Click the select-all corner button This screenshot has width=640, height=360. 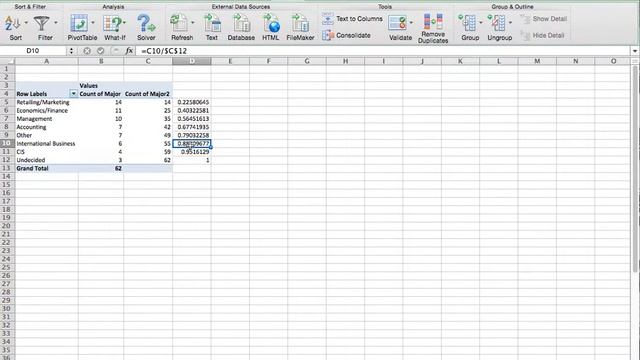tap(7, 61)
